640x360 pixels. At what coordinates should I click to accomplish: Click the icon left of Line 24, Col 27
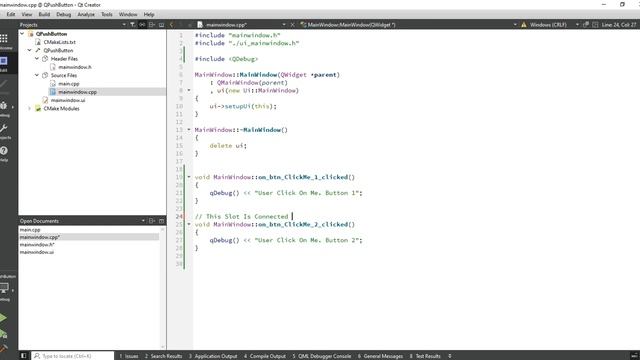coord(595,25)
